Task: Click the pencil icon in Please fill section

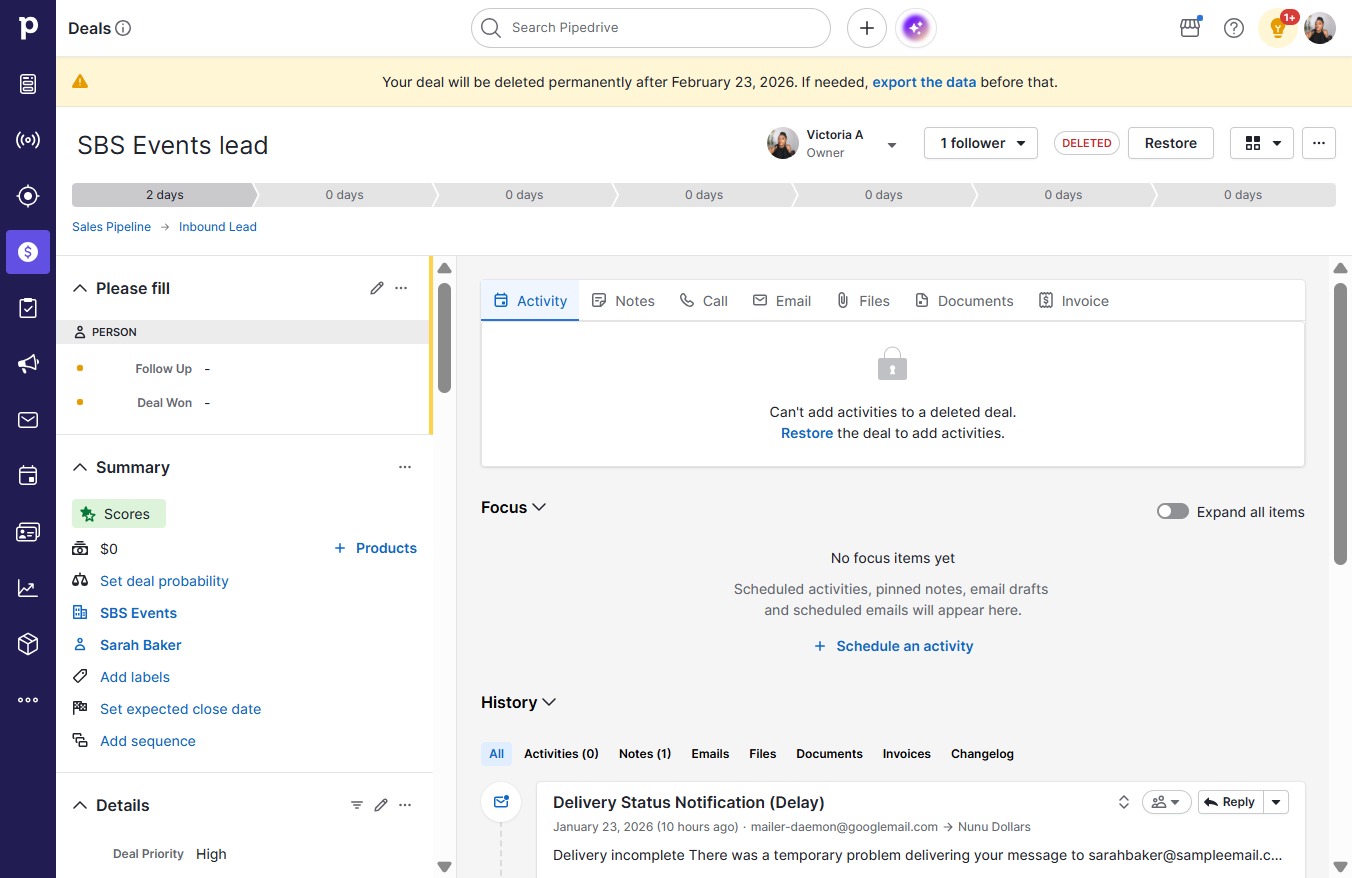Action: click(x=377, y=288)
